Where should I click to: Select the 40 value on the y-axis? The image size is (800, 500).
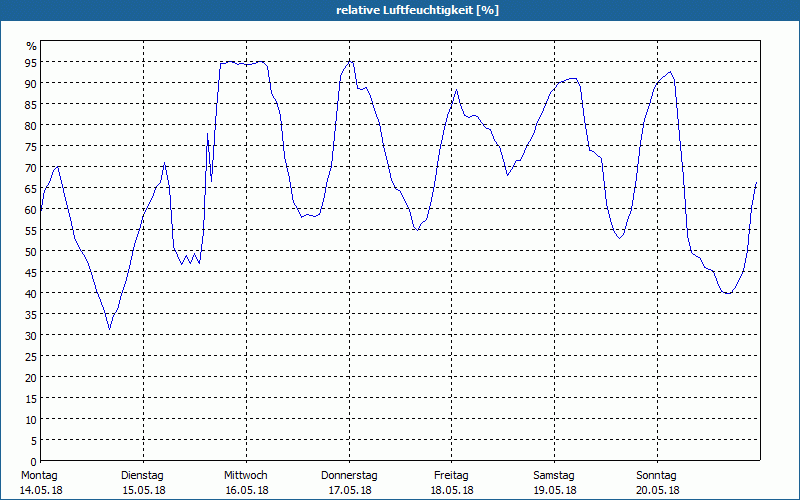tap(31, 294)
